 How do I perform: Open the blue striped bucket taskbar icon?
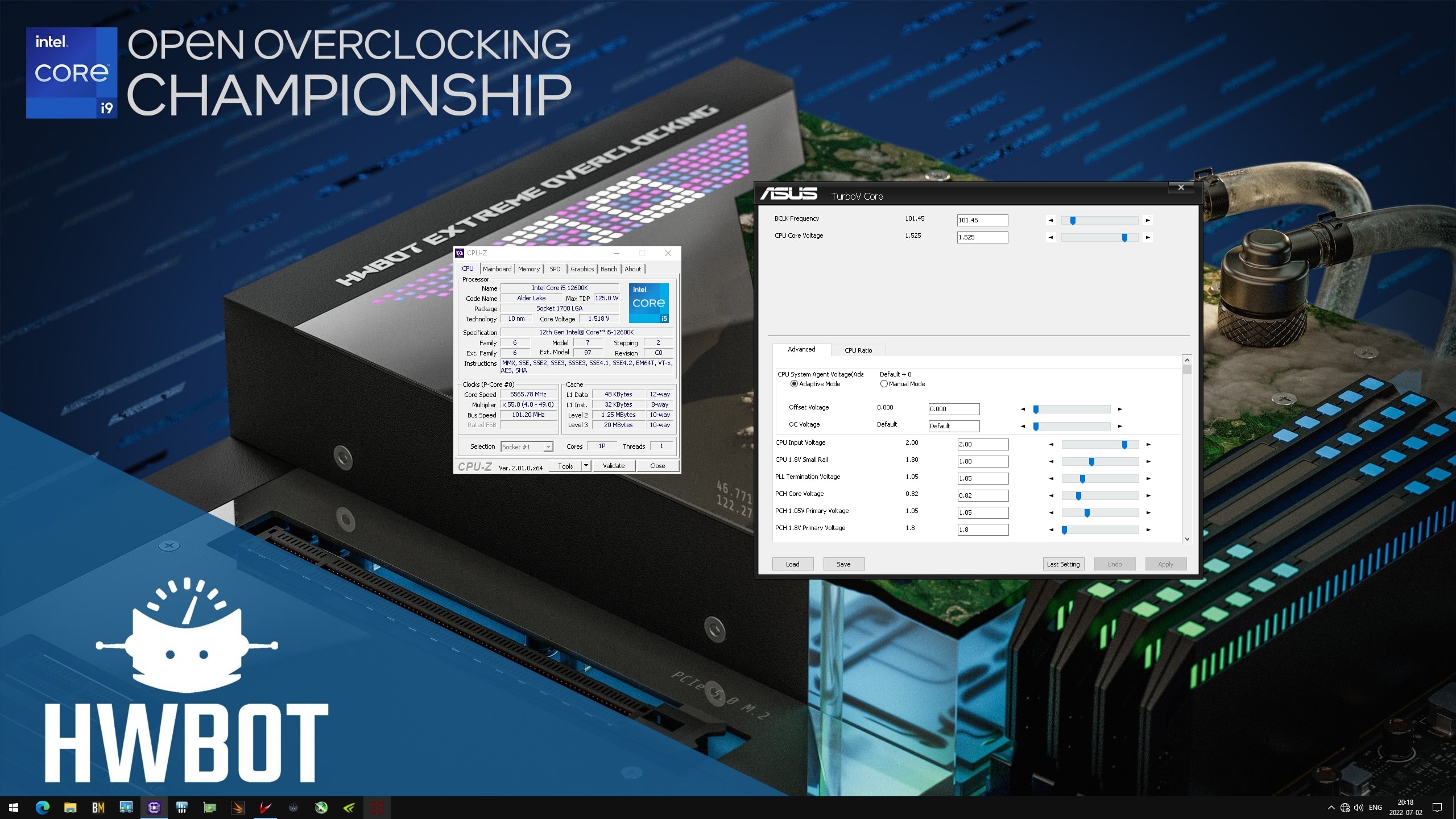click(181, 808)
